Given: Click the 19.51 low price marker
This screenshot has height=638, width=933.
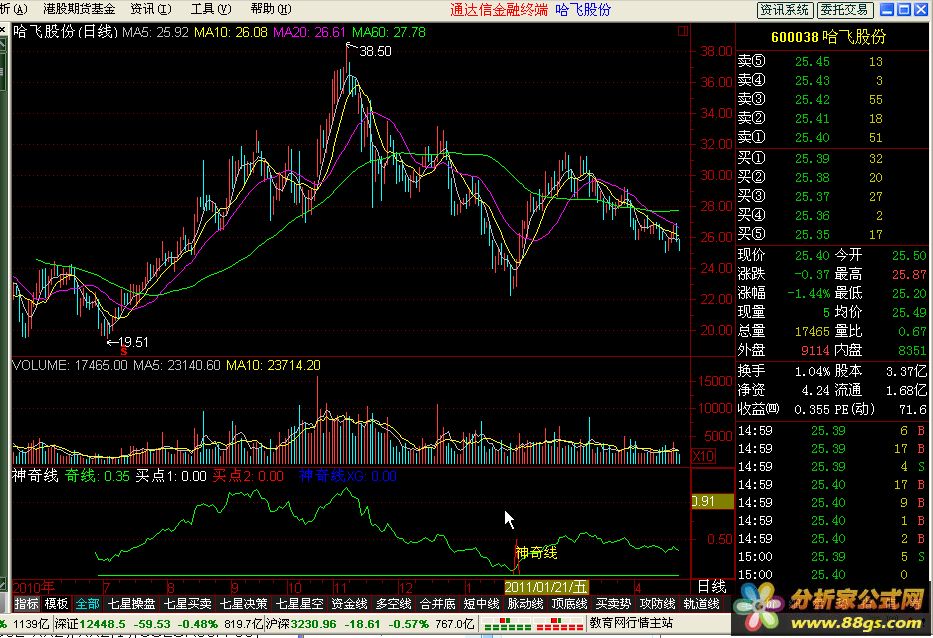Looking at the screenshot, I should pyautogui.click(x=133, y=342).
